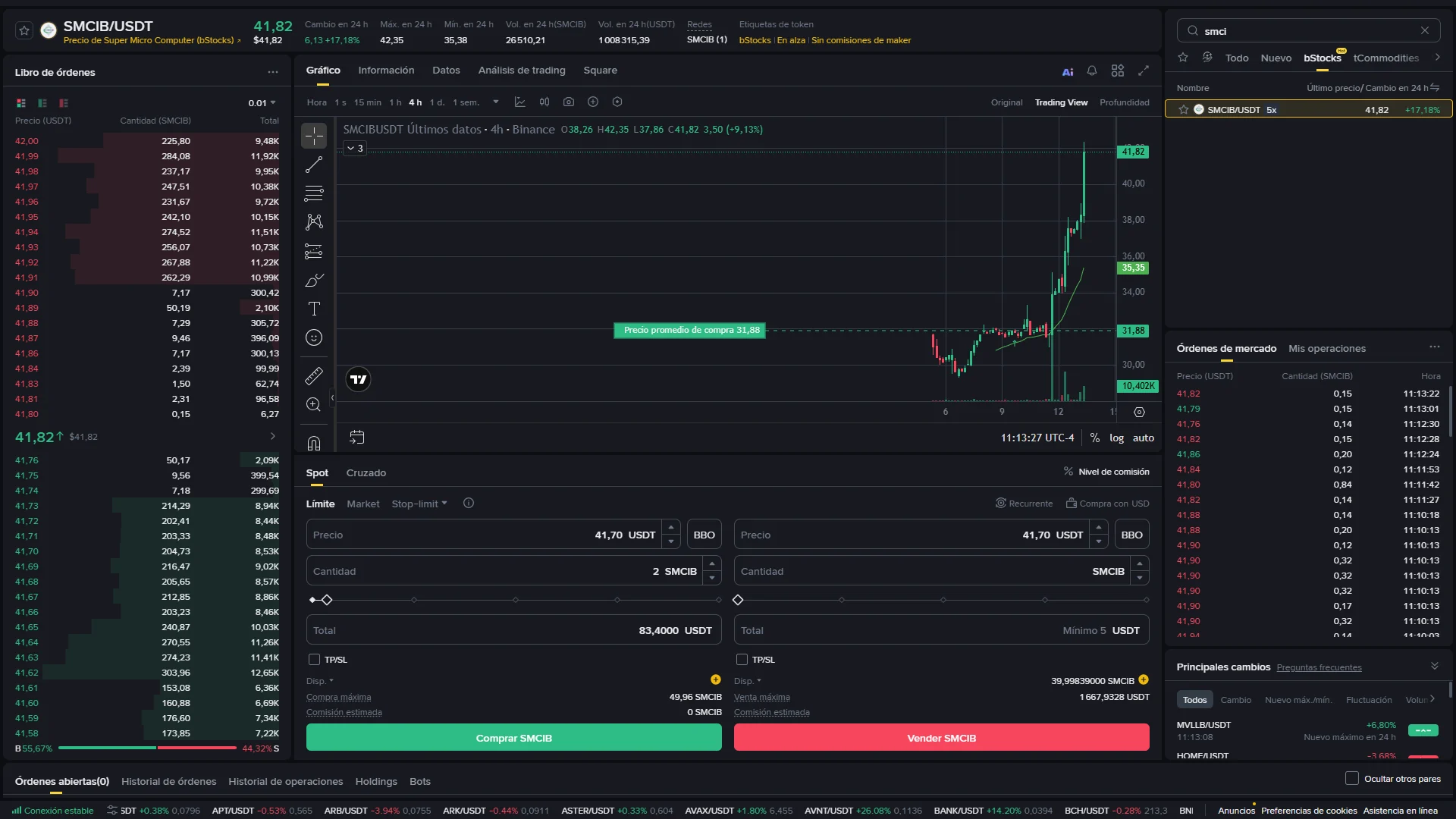The width and height of the screenshot is (1456, 819).
Task: Select the ruler measure tool
Action: (x=314, y=375)
